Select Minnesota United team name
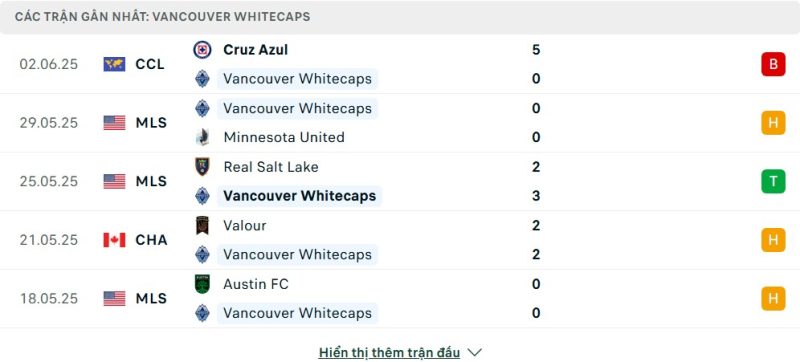This screenshot has width=800, height=362. 284,138
